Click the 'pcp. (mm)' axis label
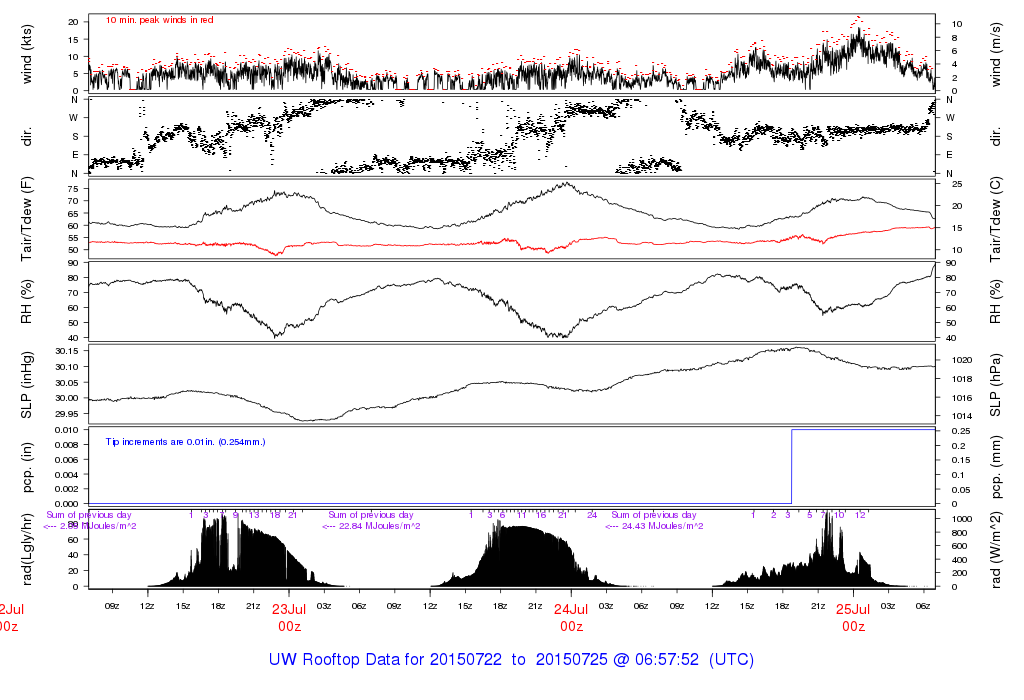1024x700 pixels. pyautogui.click(x=995, y=468)
